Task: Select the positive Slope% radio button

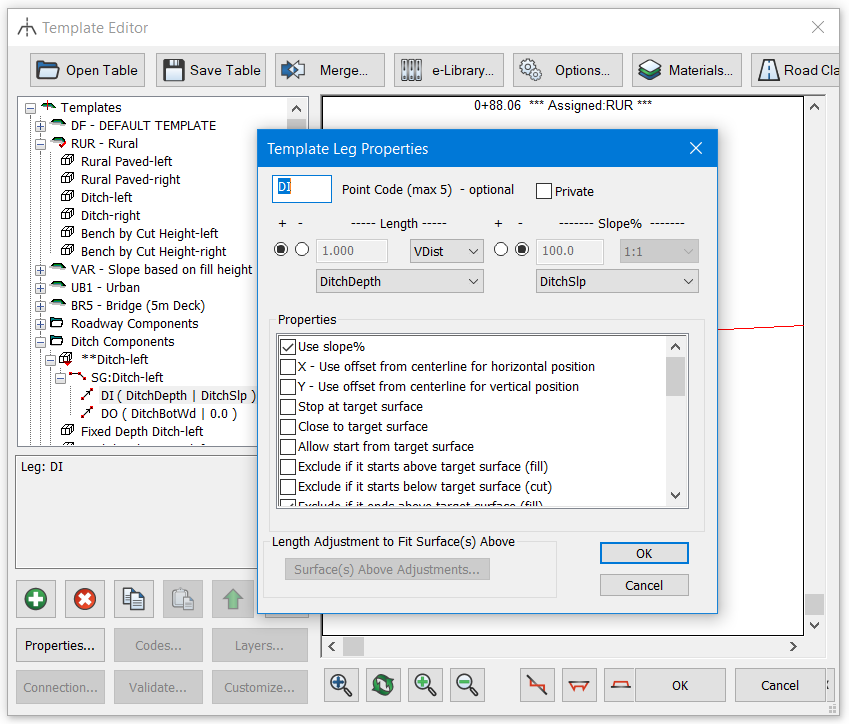Action: 501,249
